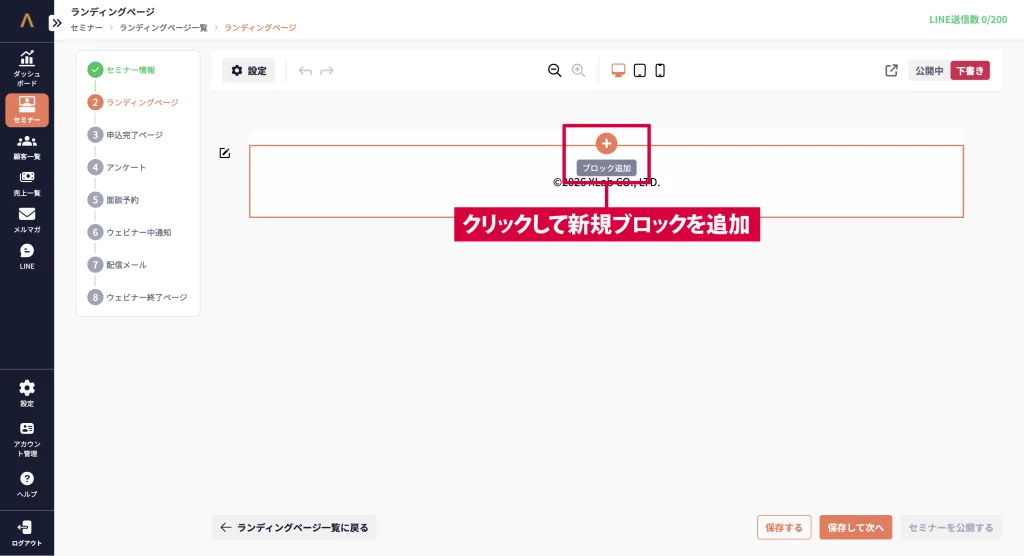Image resolution: width=1024 pixels, height=556 pixels.
Task: Zoom out the page preview
Action: (x=554, y=71)
